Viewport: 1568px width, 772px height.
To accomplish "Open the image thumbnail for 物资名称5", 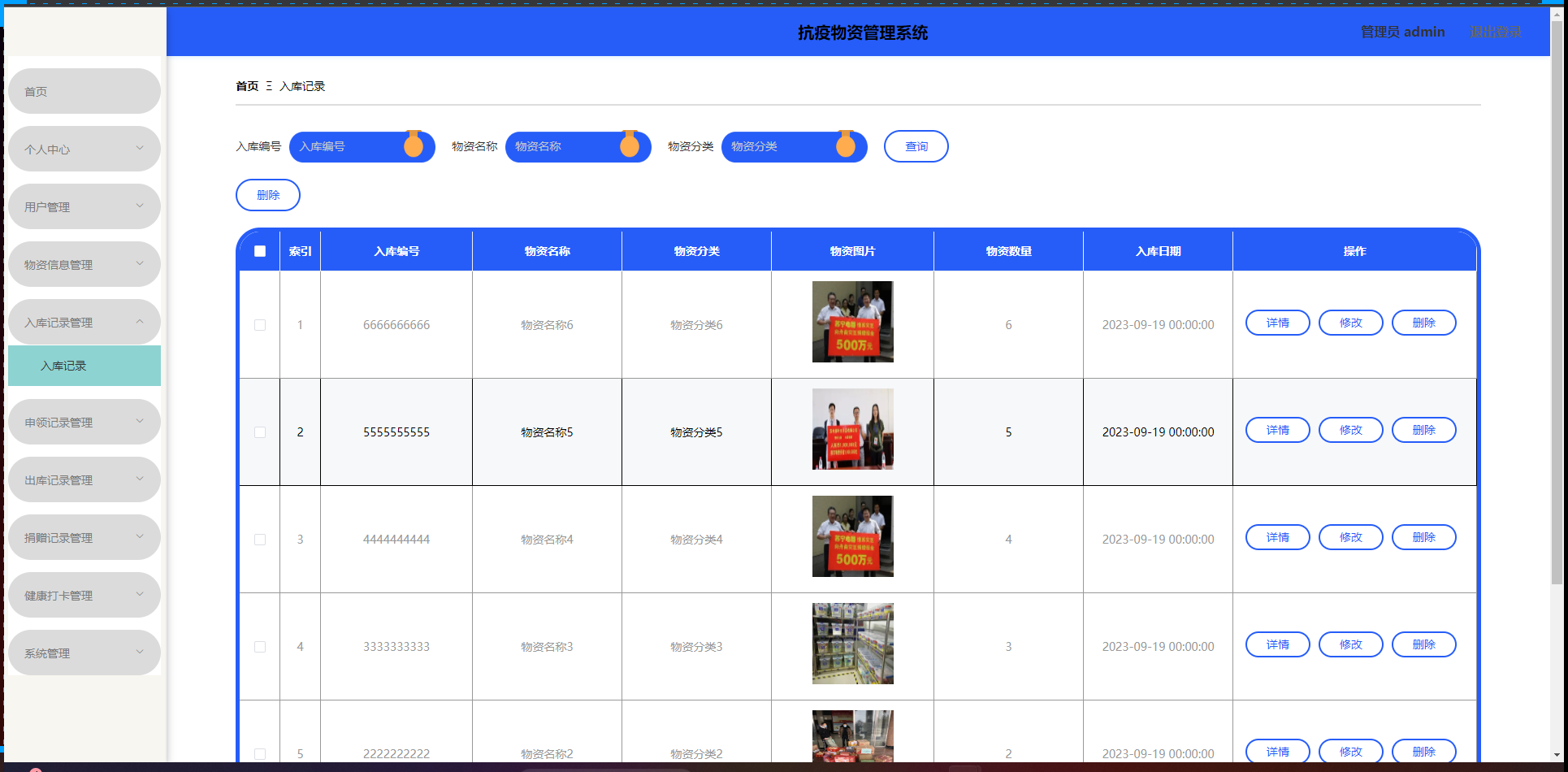I will click(852, 429).
